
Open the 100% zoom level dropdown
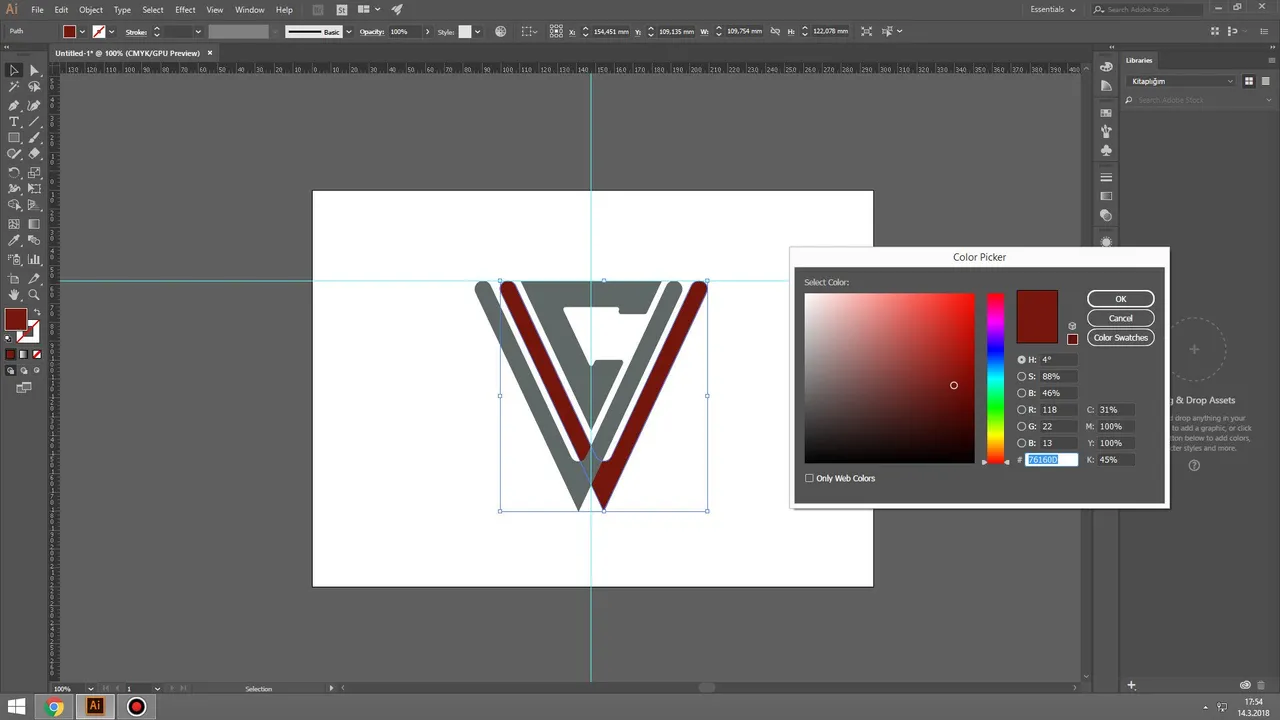(x=91, y=689)
